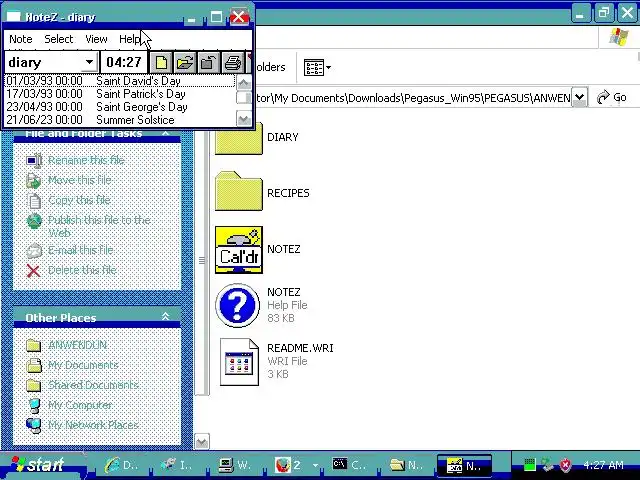Click the NoteZ window system menu icon

pos(14,16)
